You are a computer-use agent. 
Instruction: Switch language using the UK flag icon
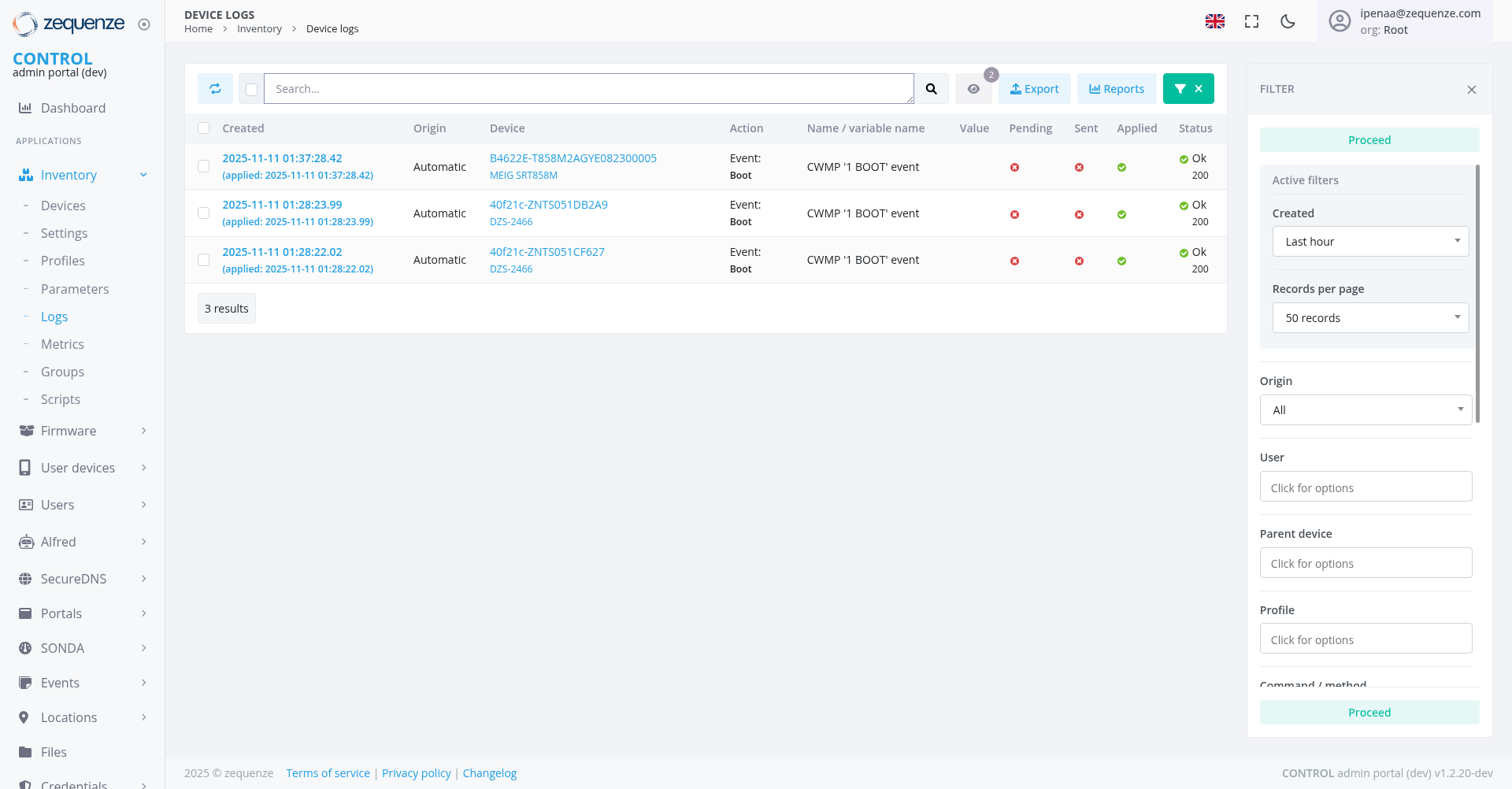1215,21
